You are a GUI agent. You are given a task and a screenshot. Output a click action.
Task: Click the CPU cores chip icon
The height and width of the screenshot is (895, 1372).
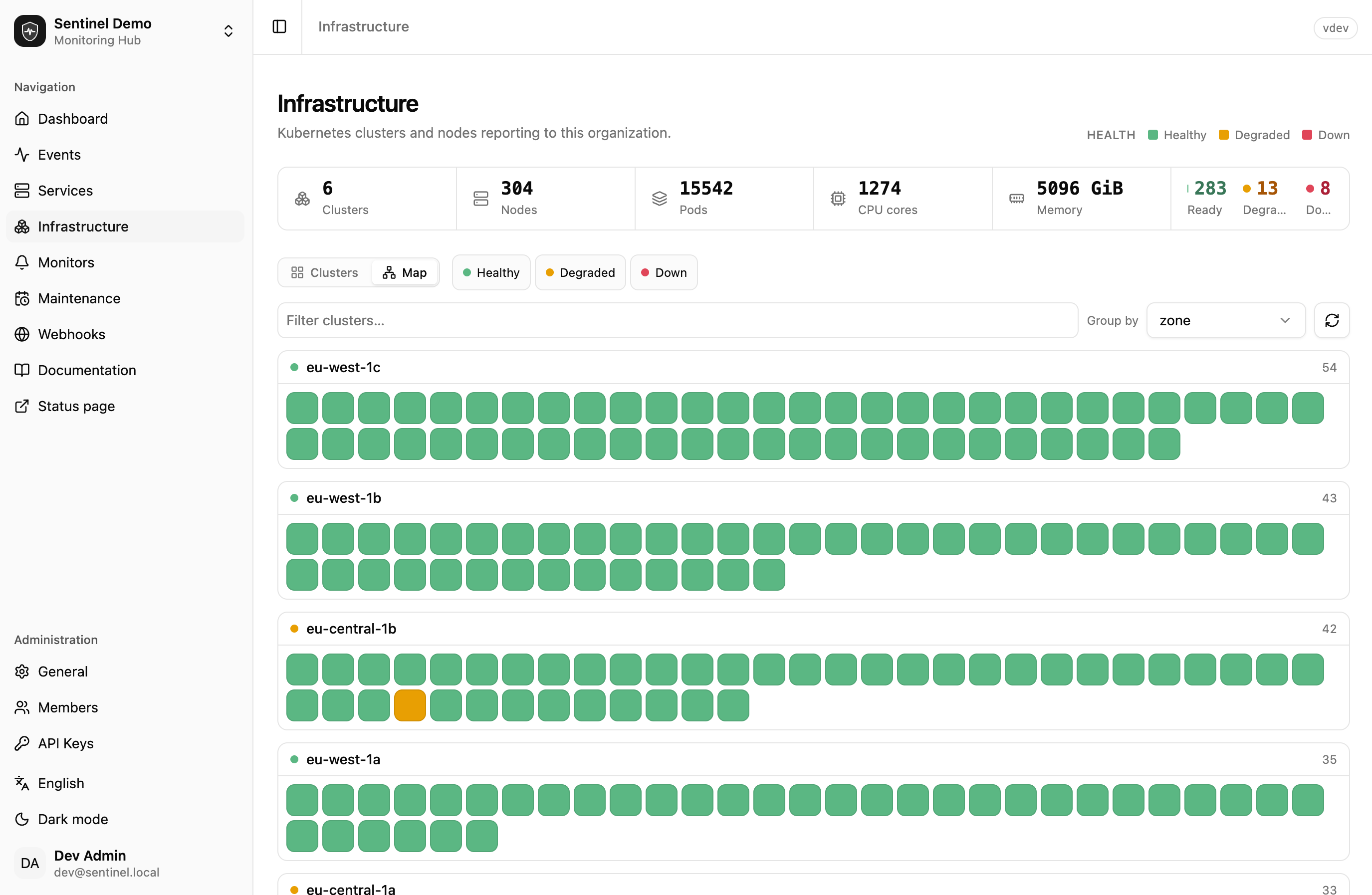tap(838, 199)
